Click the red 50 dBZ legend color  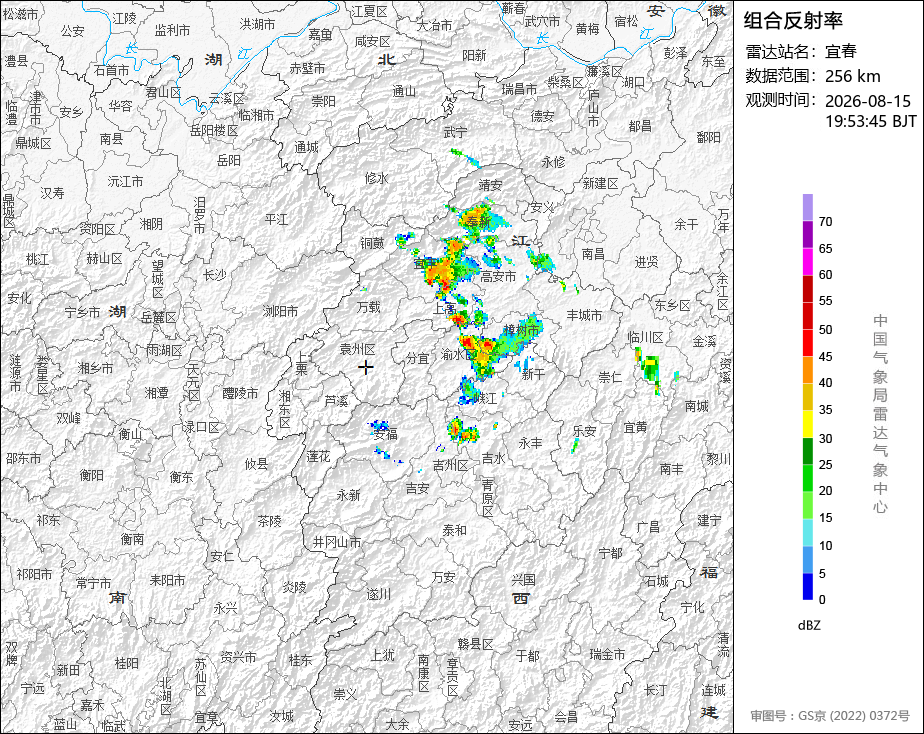[x=807, y=342]
